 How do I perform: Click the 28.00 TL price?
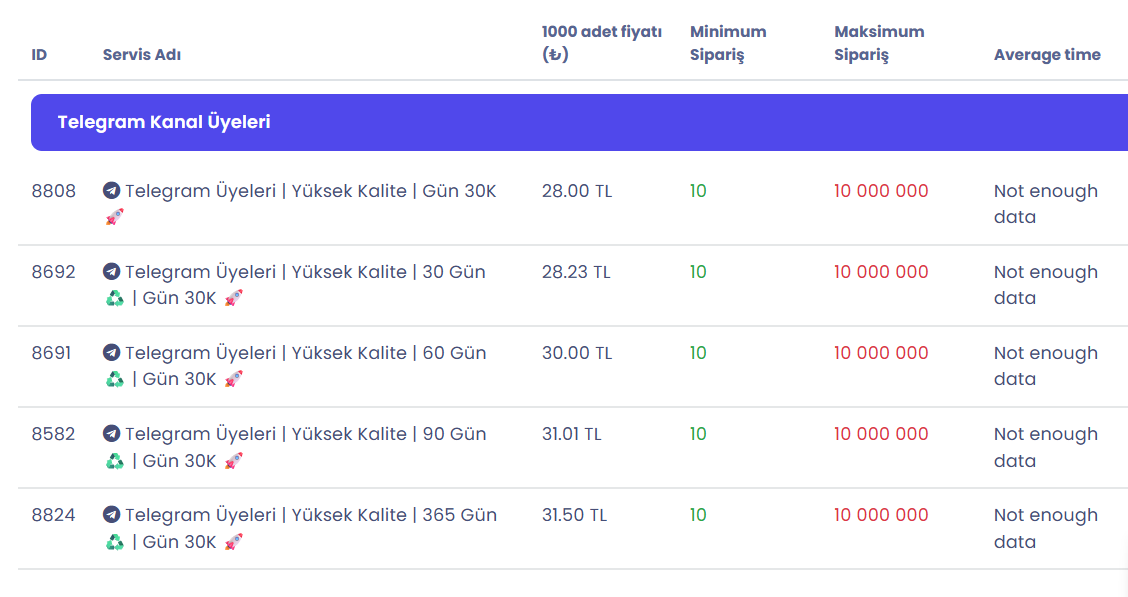577,191
